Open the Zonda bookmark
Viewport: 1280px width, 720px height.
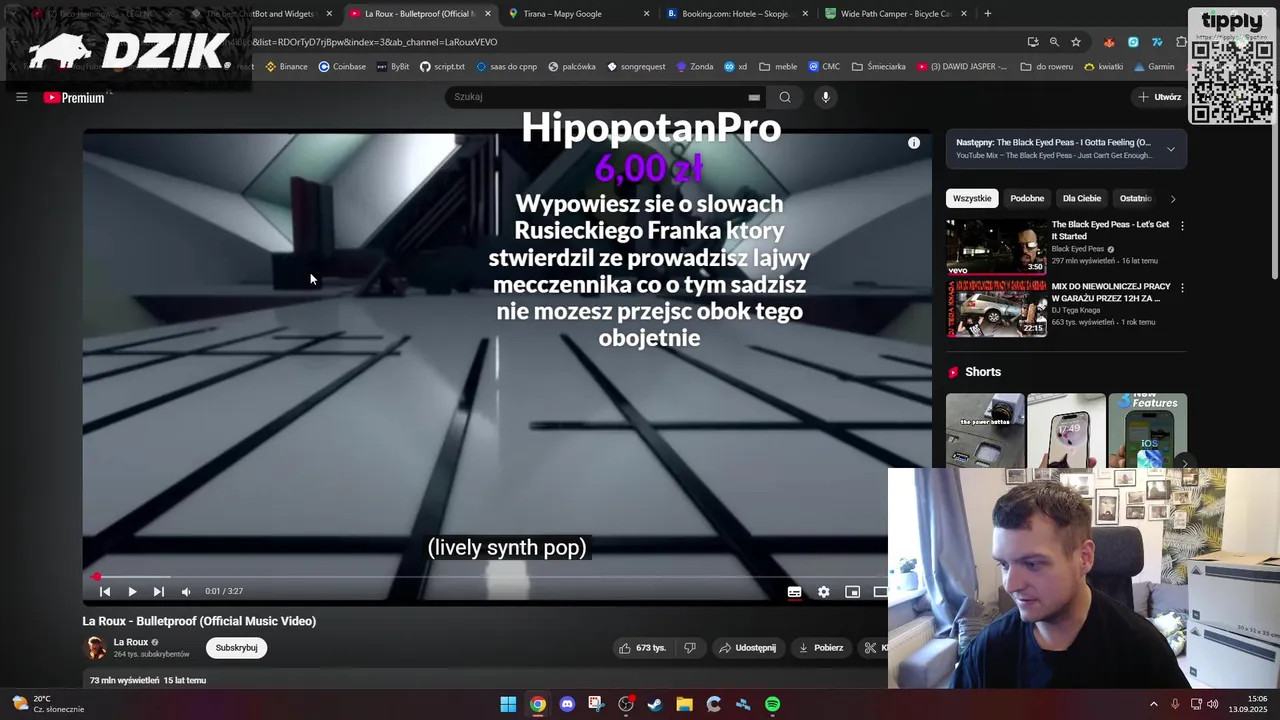point(695,67)
